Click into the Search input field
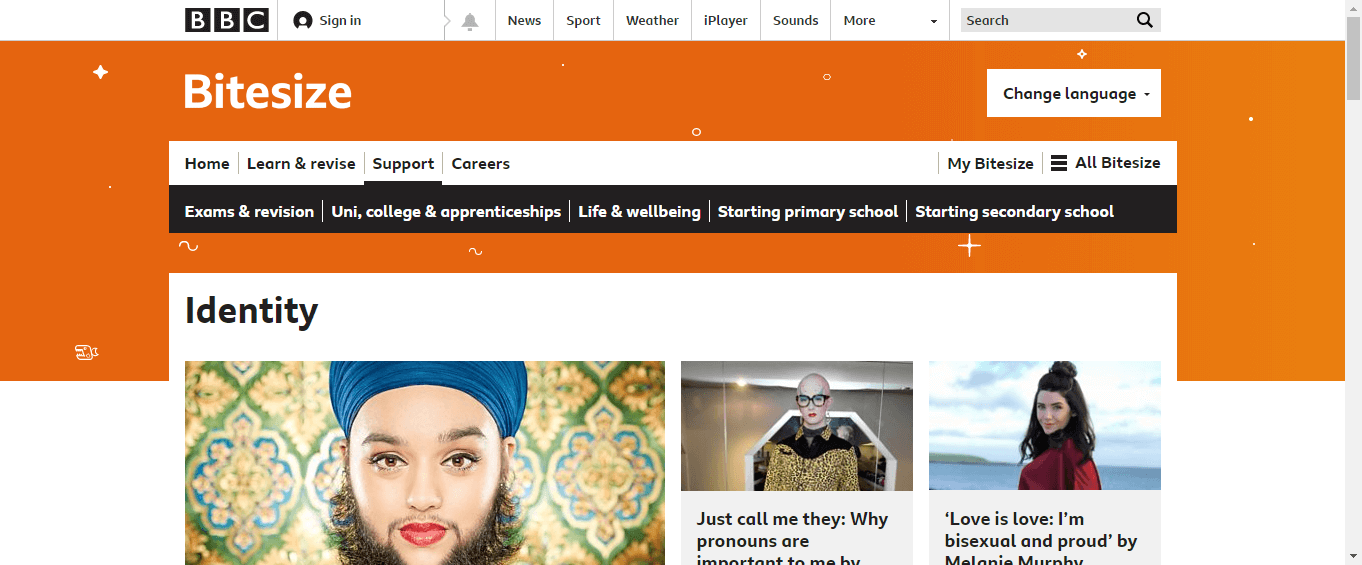Screen dimensions: 1362x565 coord(1047,20)
